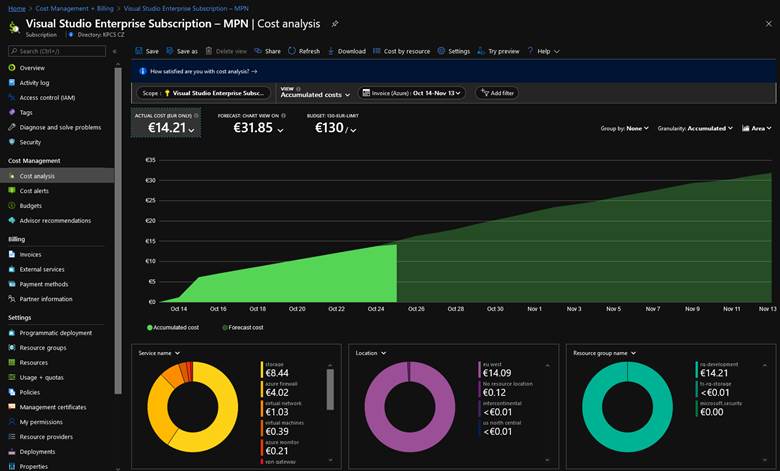
Task: Refresh the cost analysis data
Action: point(303,51)
